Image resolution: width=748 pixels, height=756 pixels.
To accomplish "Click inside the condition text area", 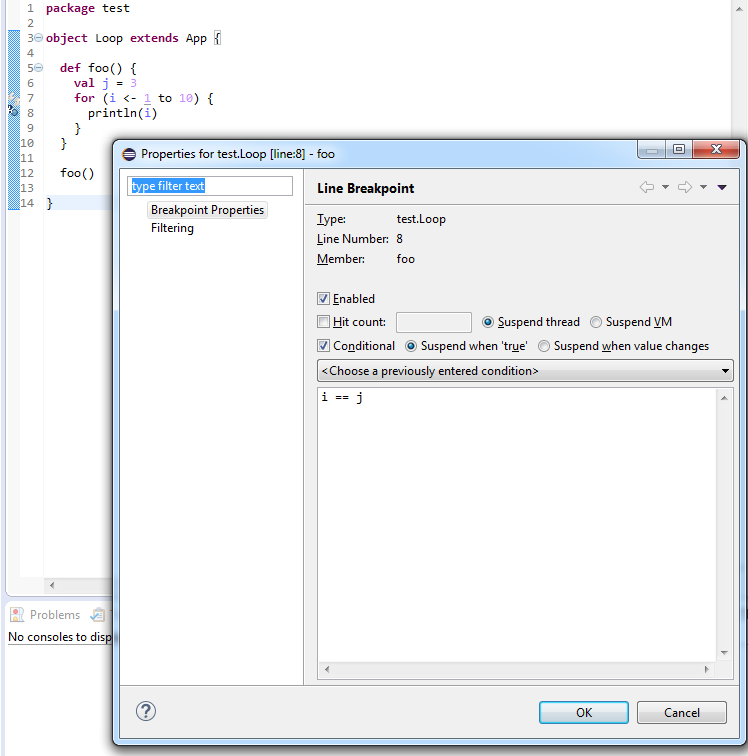I will coord(517,525).
